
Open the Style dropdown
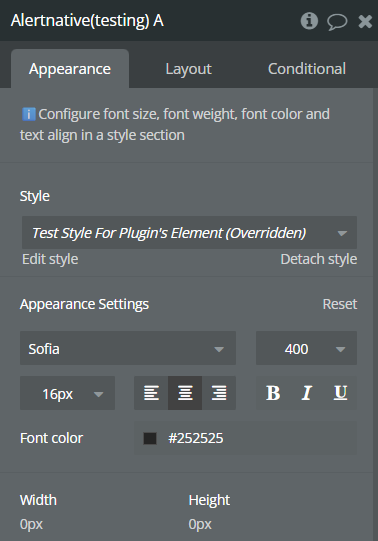189,233
